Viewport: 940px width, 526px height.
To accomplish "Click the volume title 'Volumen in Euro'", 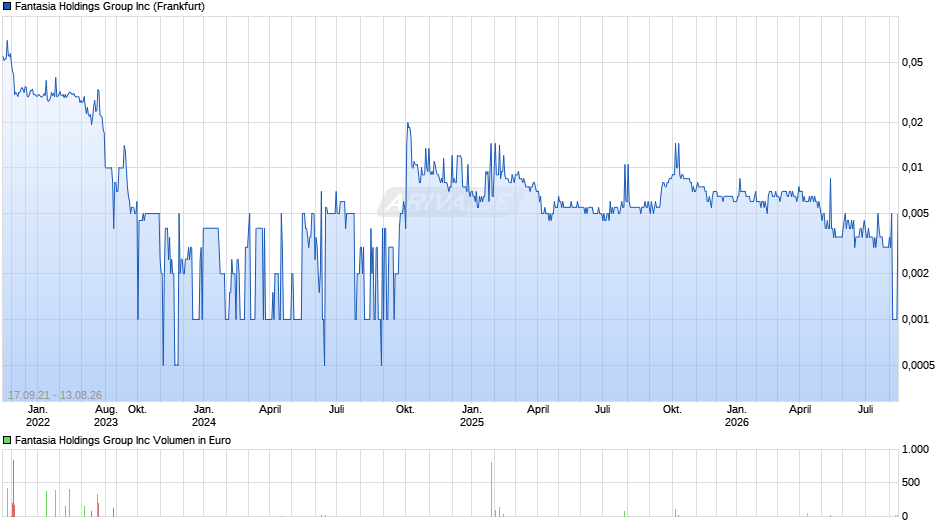I will tap(192, 440).
